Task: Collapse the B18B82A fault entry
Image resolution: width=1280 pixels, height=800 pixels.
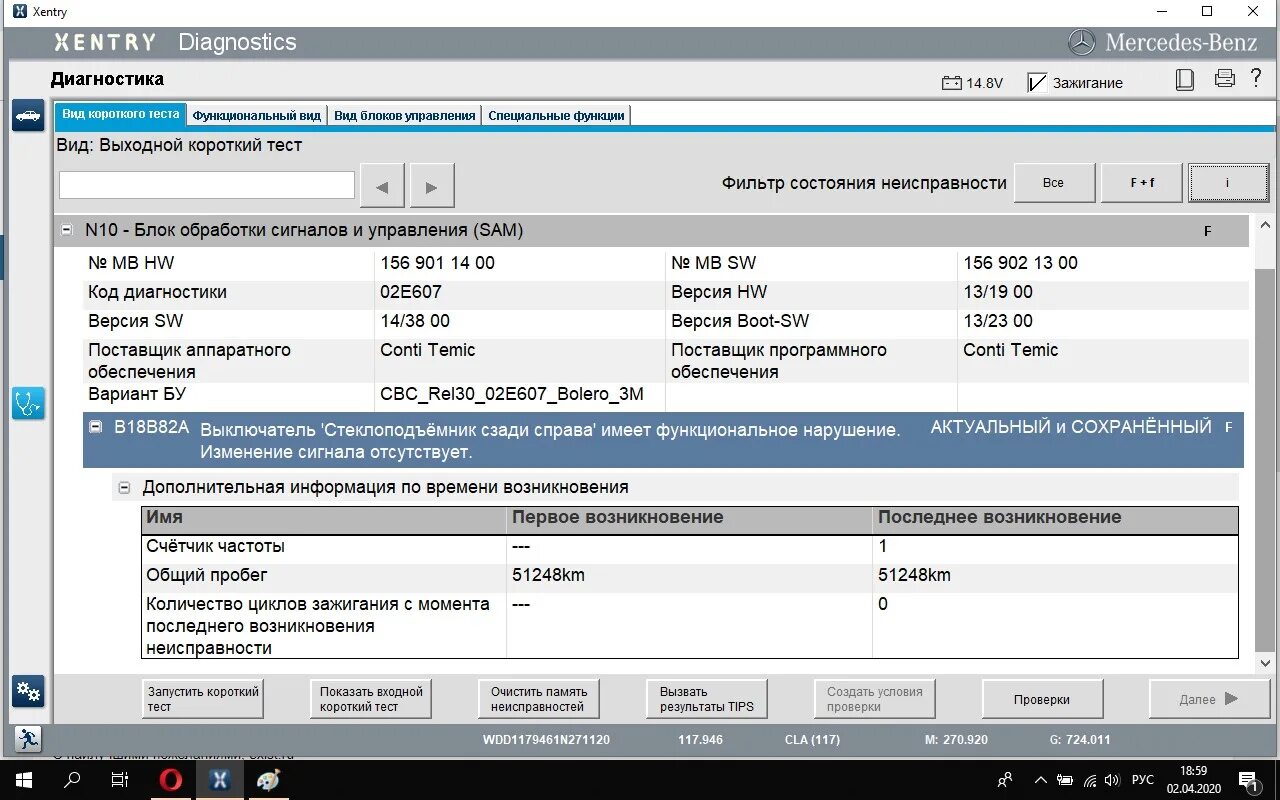Action: tap(95, 427)
